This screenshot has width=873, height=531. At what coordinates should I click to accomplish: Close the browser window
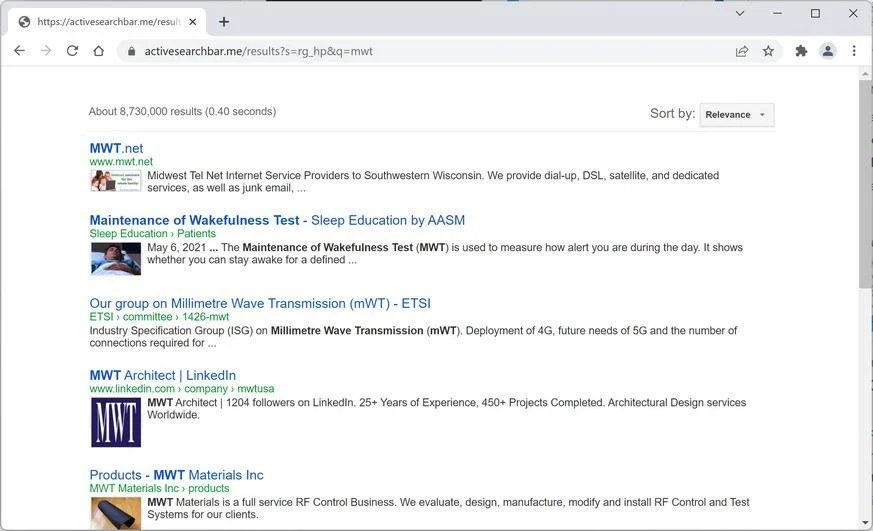coord(853,13)
